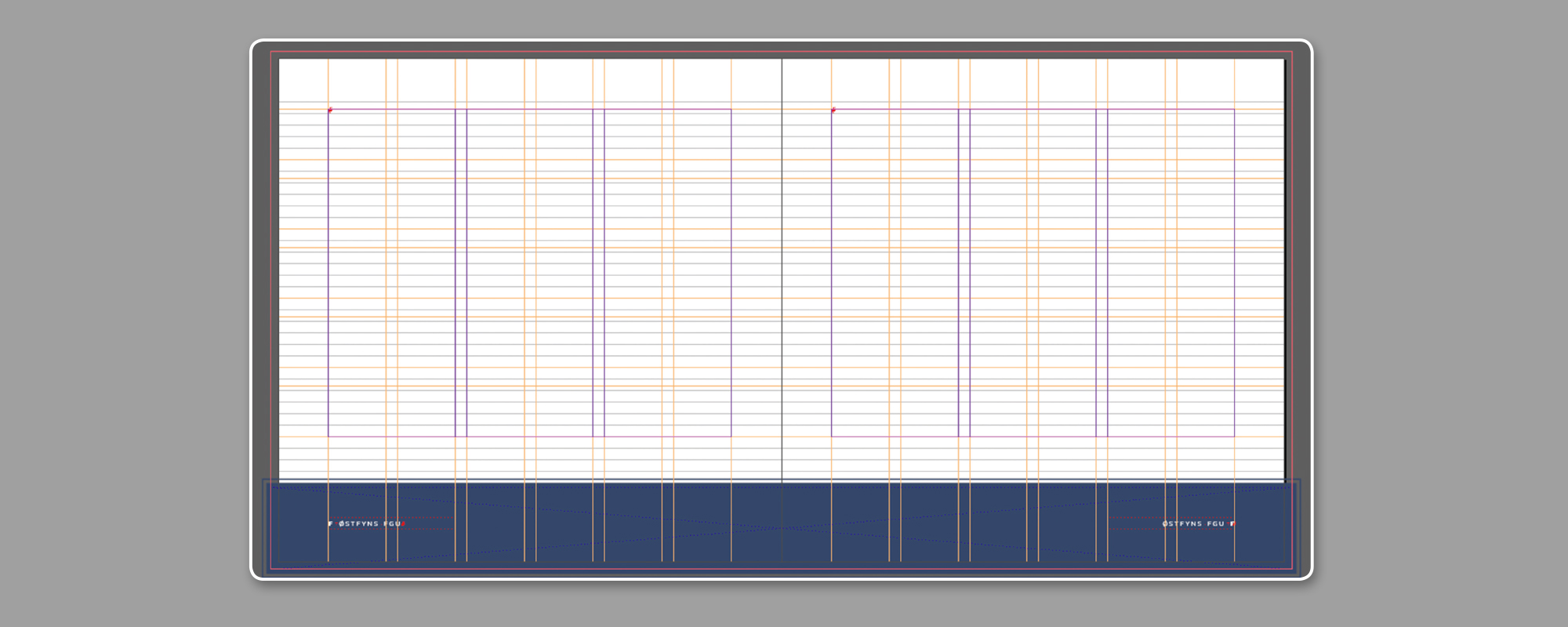The height and width of the screenshot is (627, 1568).
Task: Select the F logo in right footer
Action: (1232, 524)
